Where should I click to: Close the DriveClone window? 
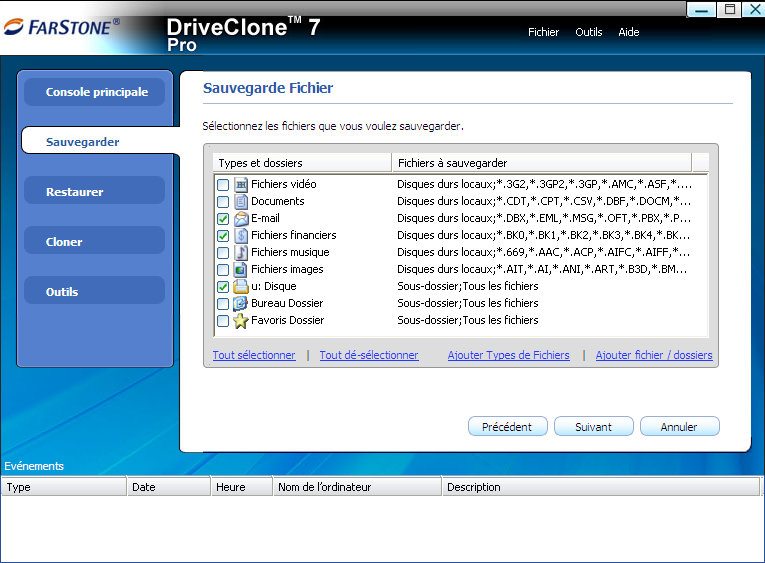pos(754,9)
